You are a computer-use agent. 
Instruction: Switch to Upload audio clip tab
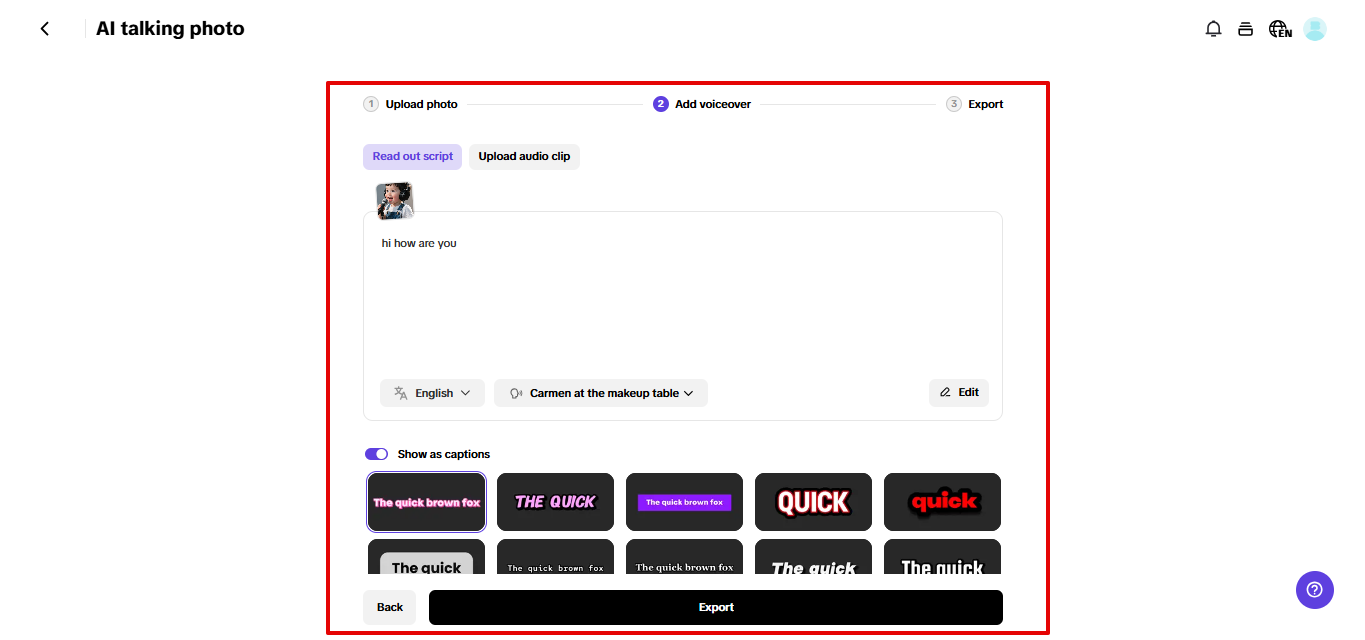click(524, 156)
